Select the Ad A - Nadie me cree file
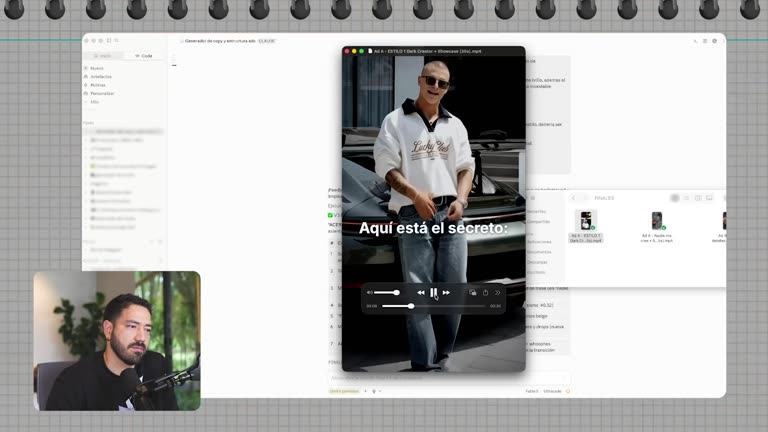The width and height of the screenshot is (768, 432). (657, 227)
